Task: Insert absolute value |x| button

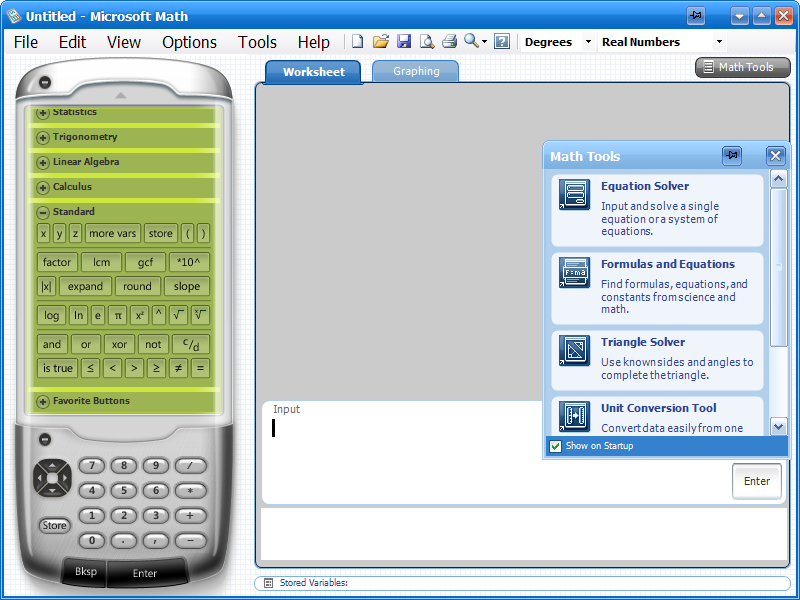Action: click(x=46, y=286)
